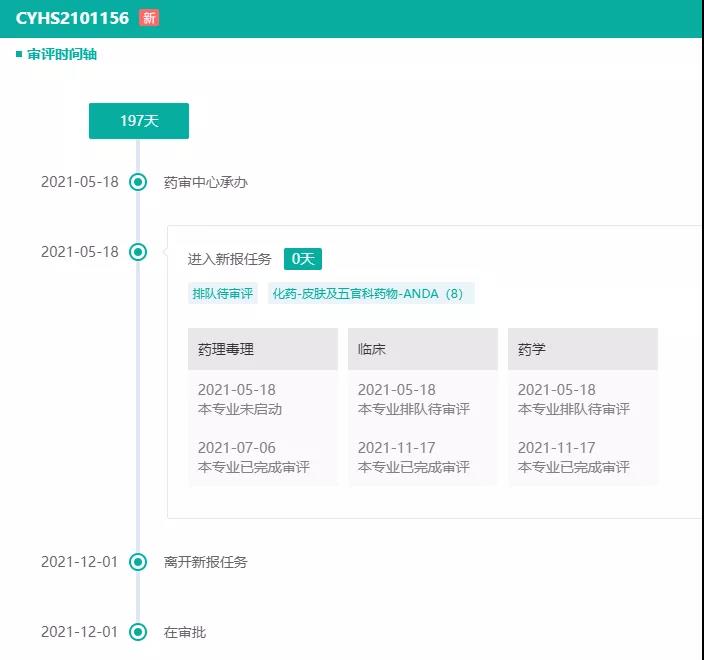Click timeline marker for 药审中心承办
Image resolution: width=704 pixels, height=660 pixels.
tap(138, 182)
